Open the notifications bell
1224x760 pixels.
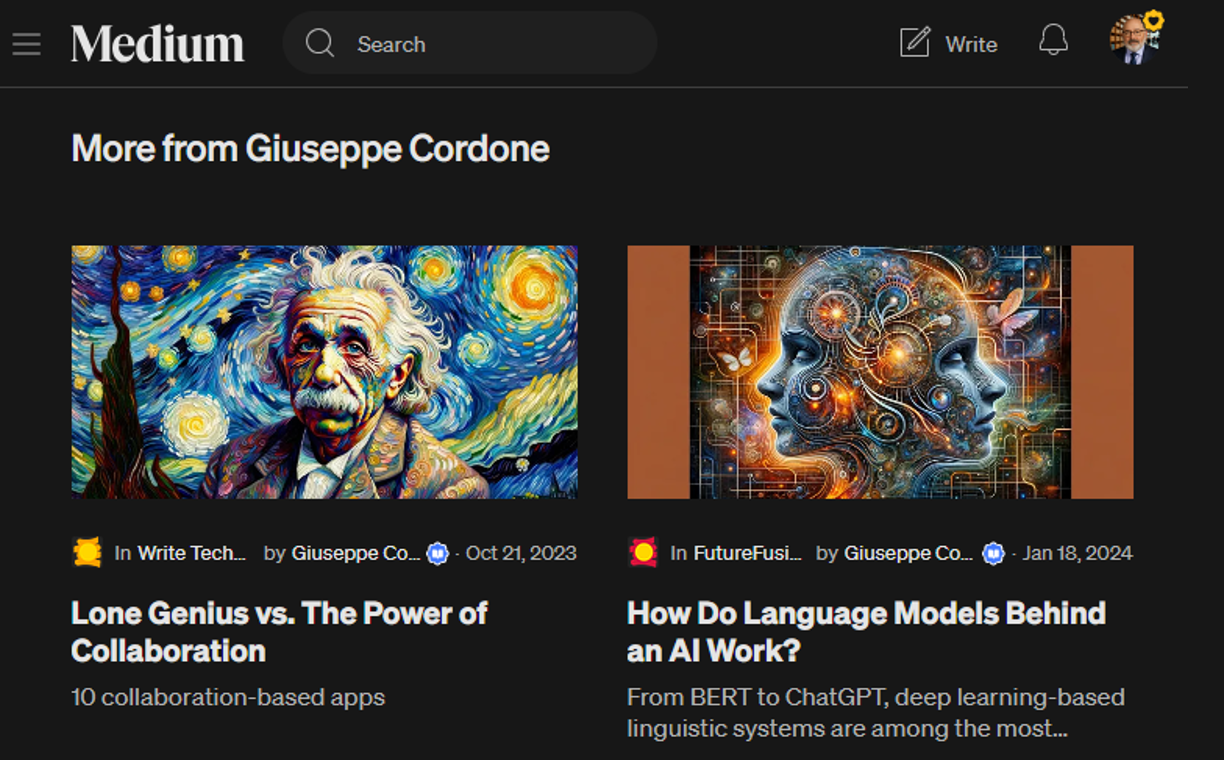tap(1053, 41)
